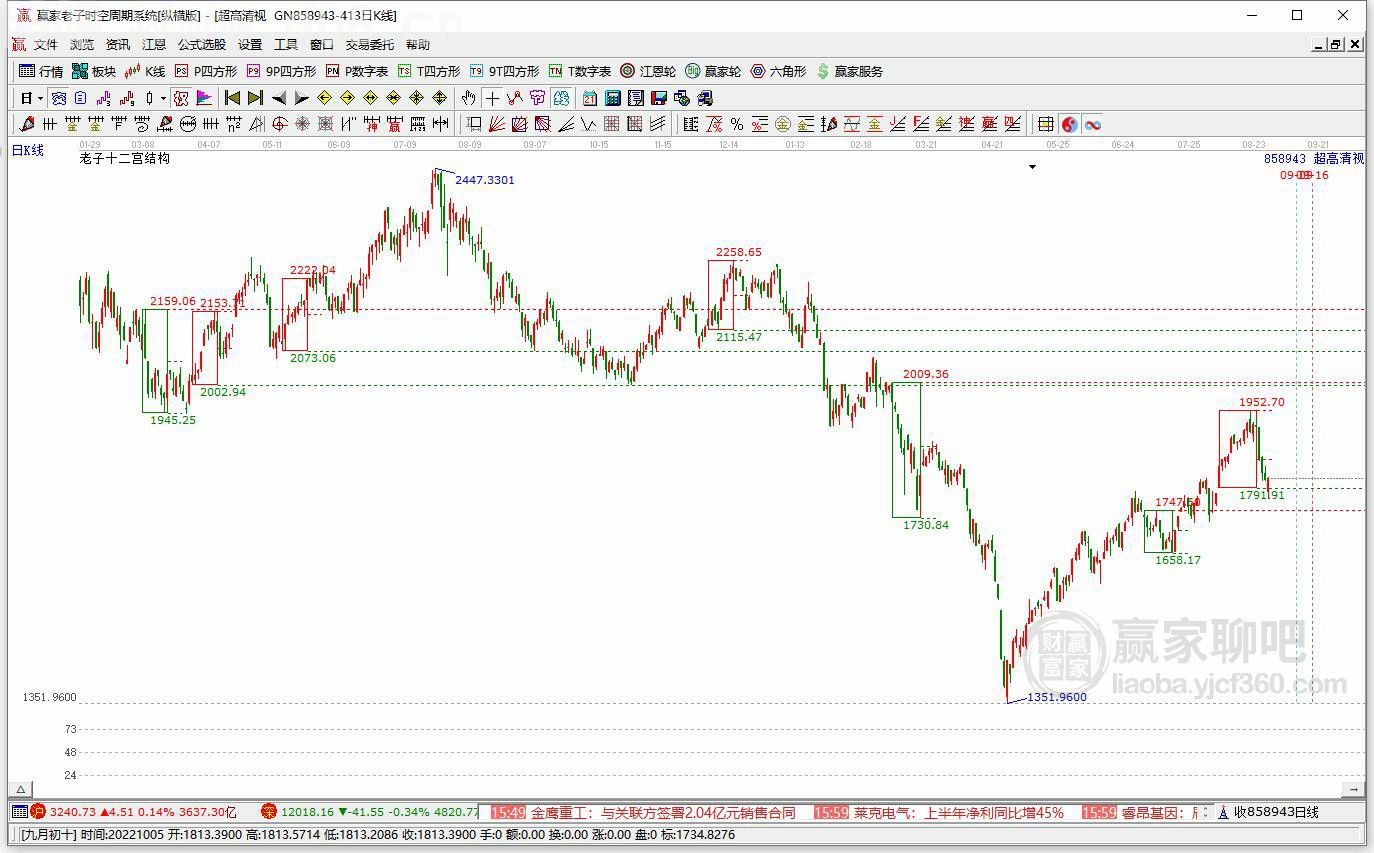
Task: Open the 江恩轮 Gann wheel
Action: pos(648,71)
